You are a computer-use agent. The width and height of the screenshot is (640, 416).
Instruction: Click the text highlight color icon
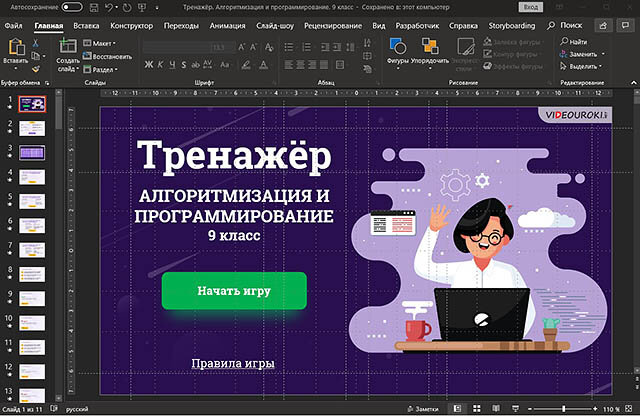pyautogui.click(x=246, y=65)
